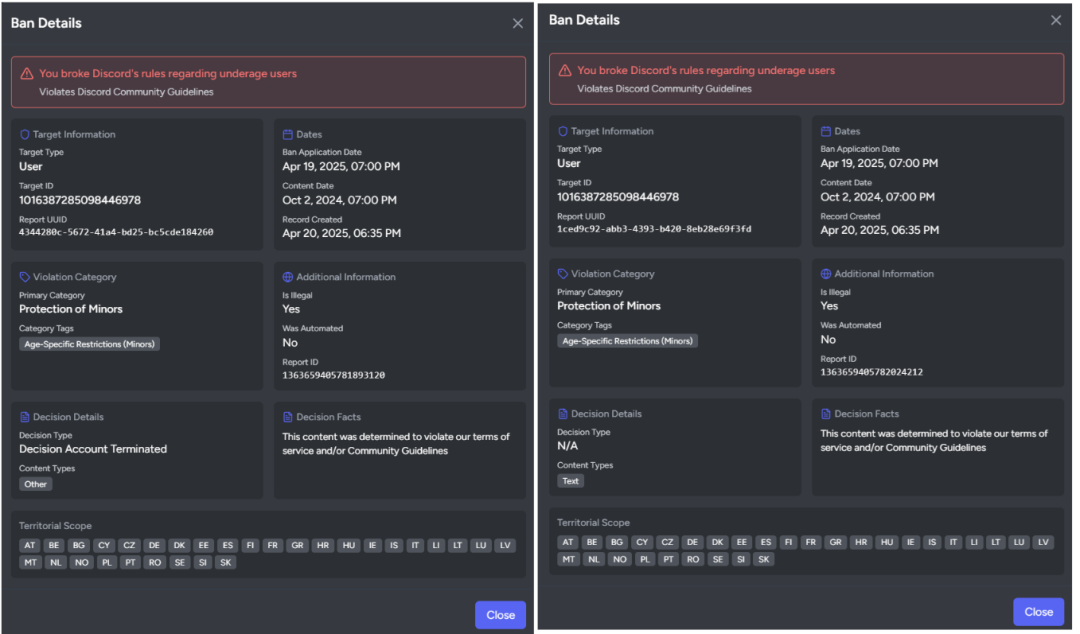The height and width of the screenshot is (634, 1080).
Task: Click the LV country tag in left dialog
Action: [506, 545]
